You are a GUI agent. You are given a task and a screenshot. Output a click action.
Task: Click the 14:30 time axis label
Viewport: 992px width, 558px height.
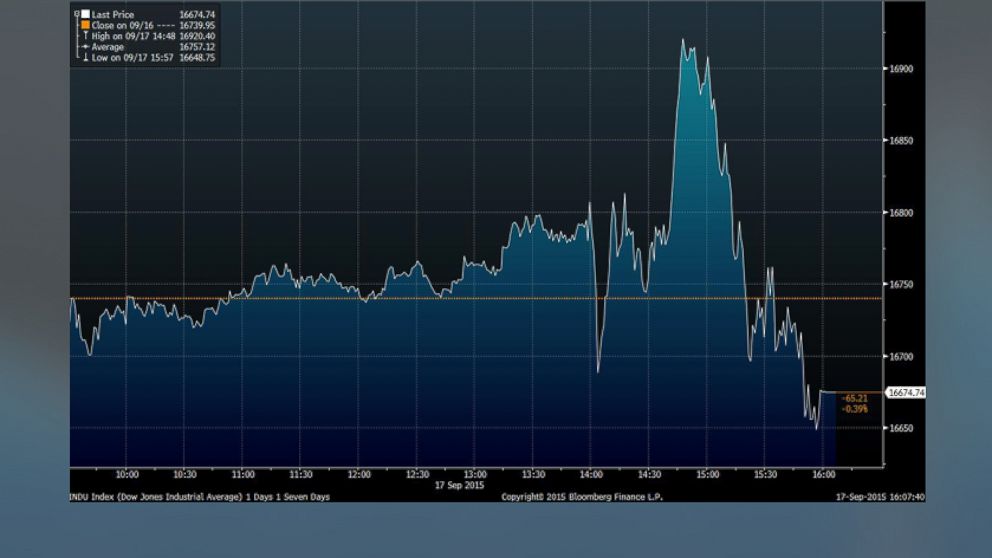pos(649,474)
